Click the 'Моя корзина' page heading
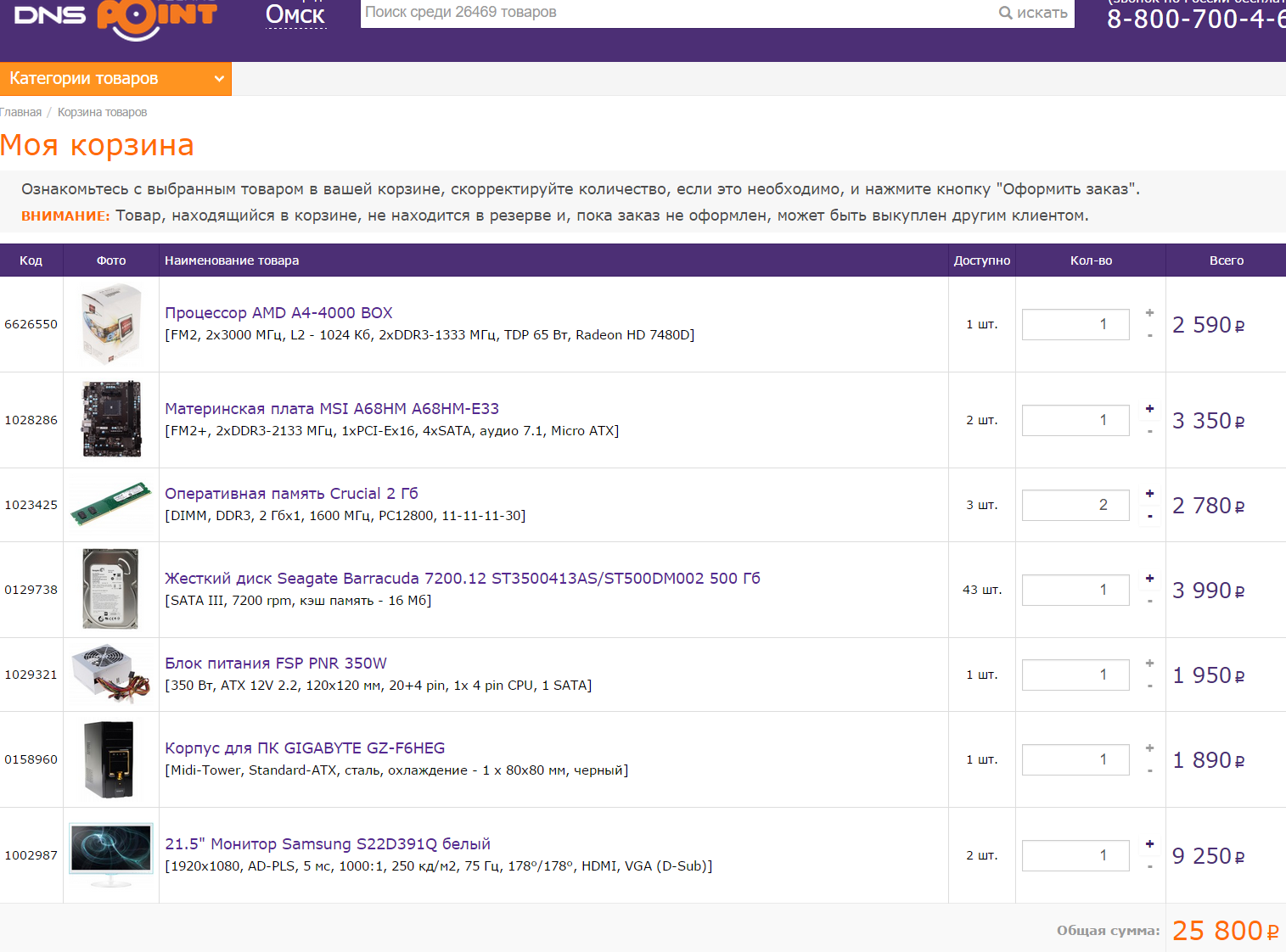 pyautogui.click(x=98, y=146)
